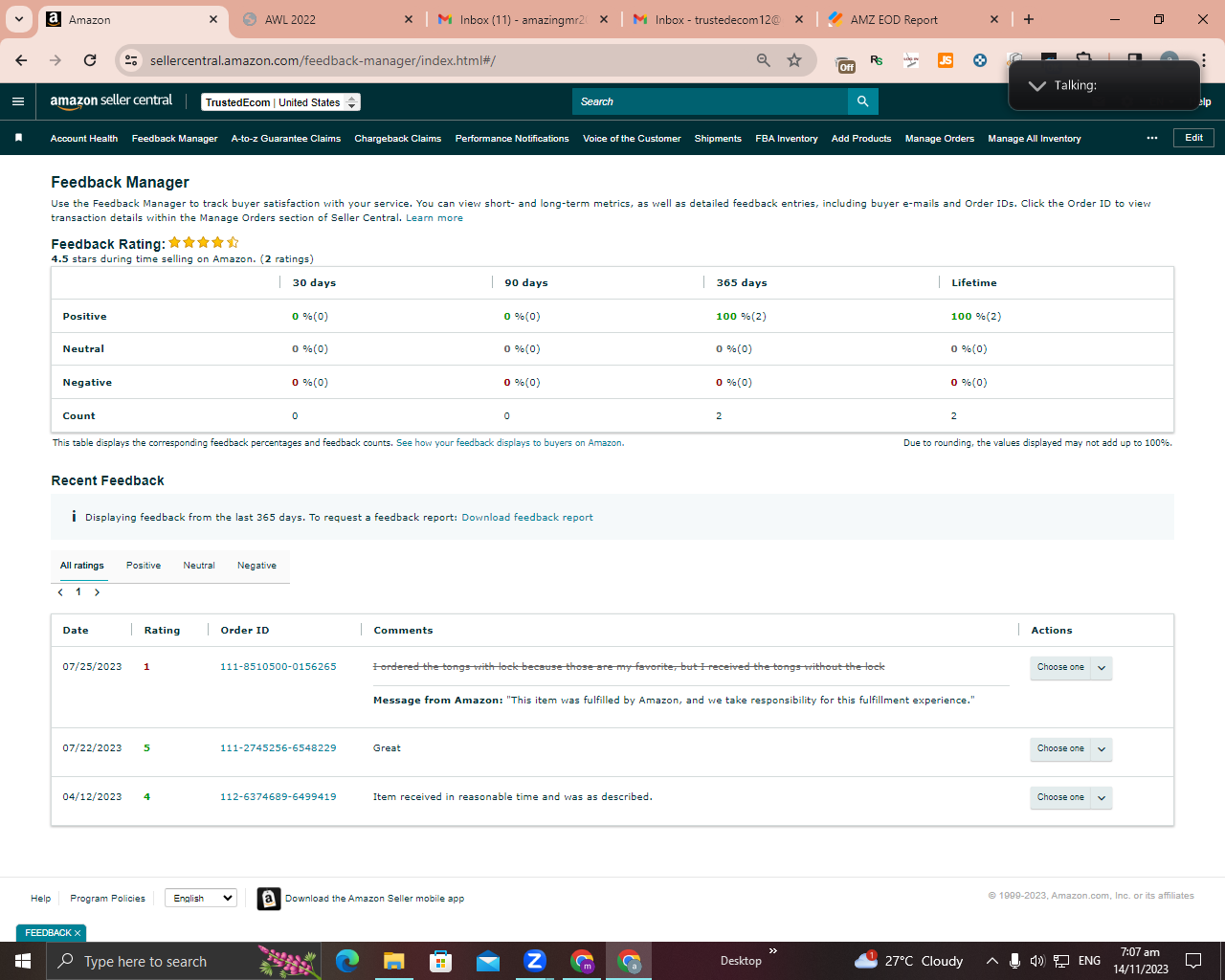Go to previous feedback page arrow
This screenshot has height=980, width=1225.
pos(60,592)
